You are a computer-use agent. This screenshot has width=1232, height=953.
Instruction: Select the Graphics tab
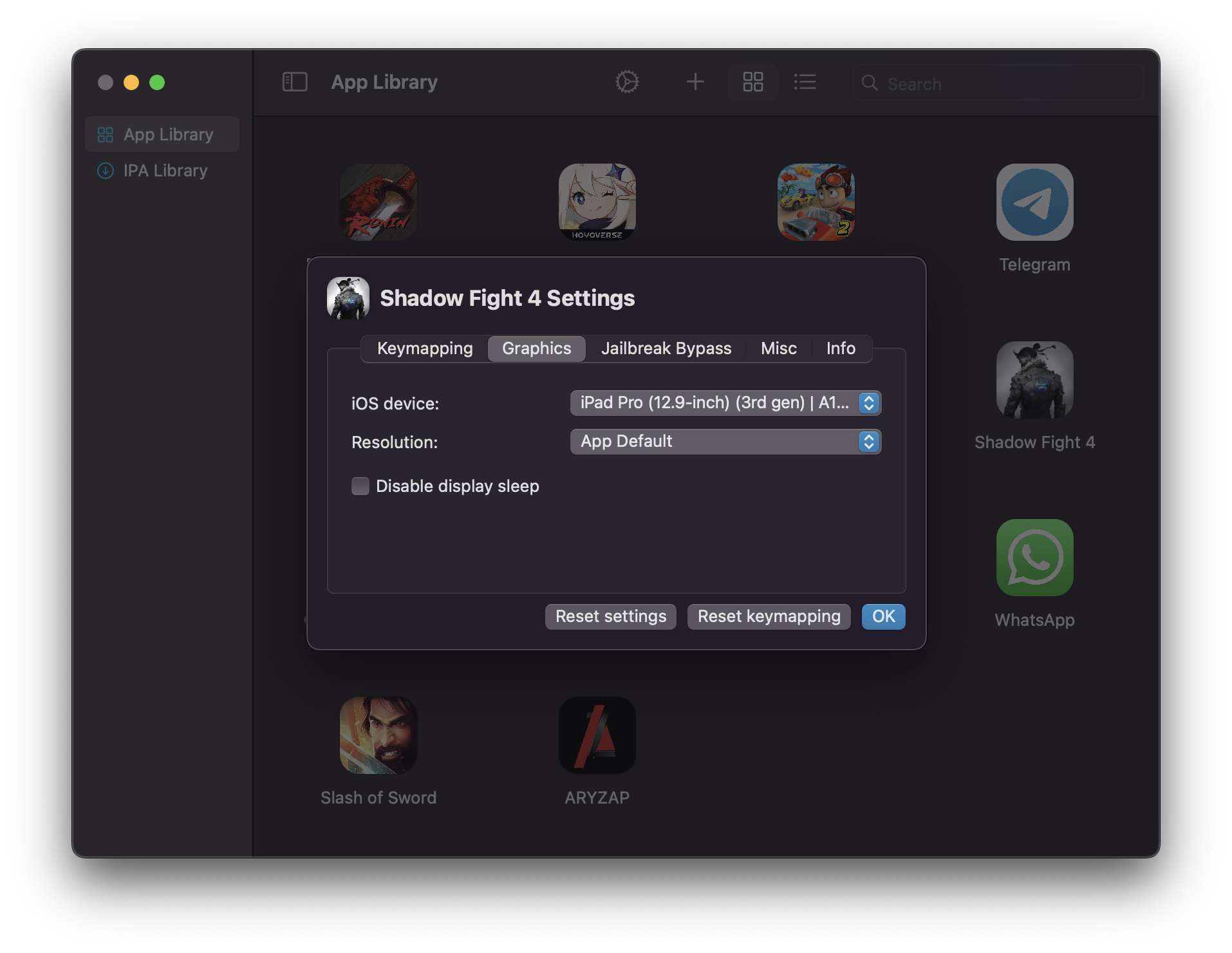pos(537,348)
